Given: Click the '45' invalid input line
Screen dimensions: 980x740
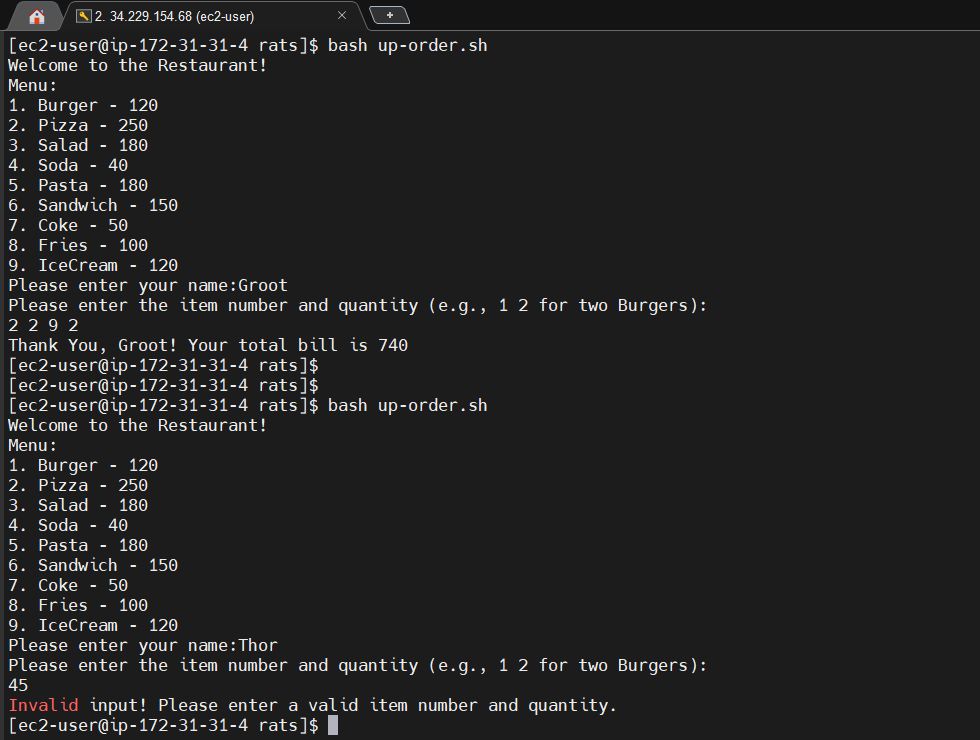Looking at the screenshot, I should point(18,686).
